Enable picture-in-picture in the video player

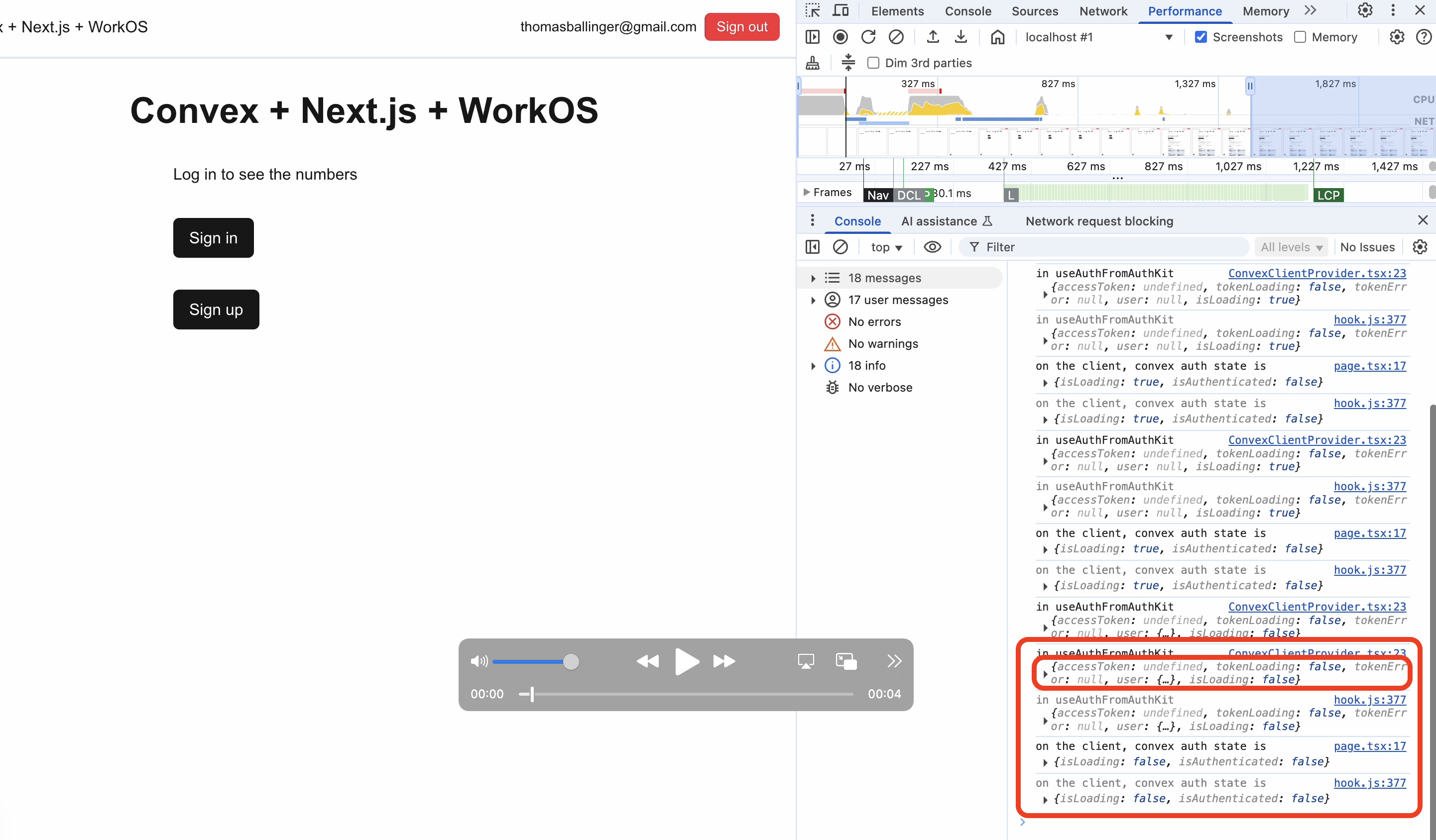pos(846,661)
